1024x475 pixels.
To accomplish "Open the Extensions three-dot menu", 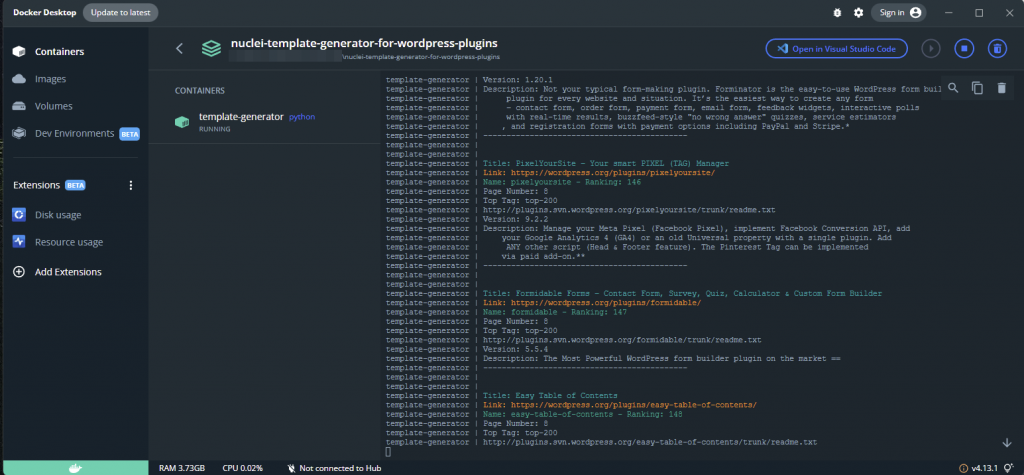I will tap(130, 185).
